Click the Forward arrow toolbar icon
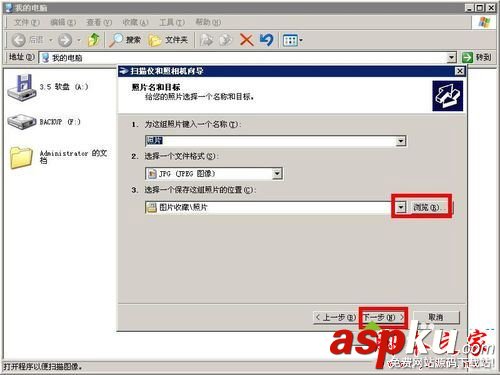This screenshot has height=375, width=500. coord(65,40)
